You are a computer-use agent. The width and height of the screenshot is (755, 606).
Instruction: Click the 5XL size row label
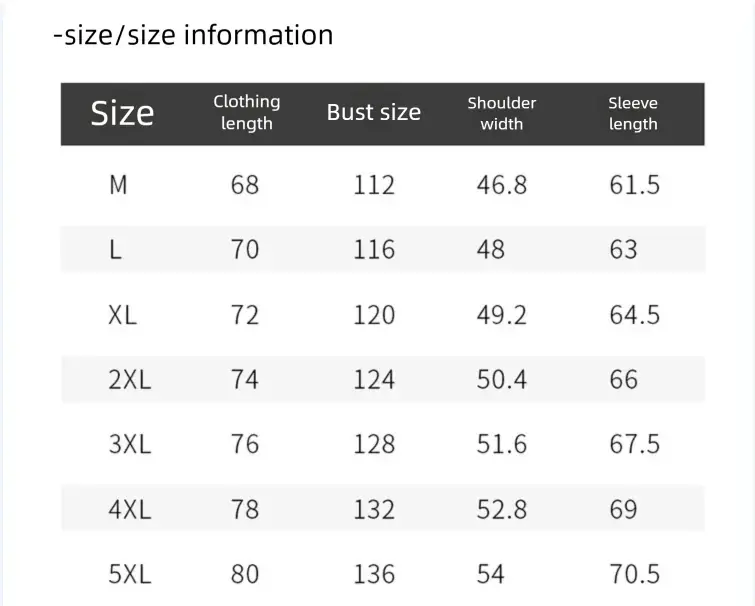coord(129,575)
